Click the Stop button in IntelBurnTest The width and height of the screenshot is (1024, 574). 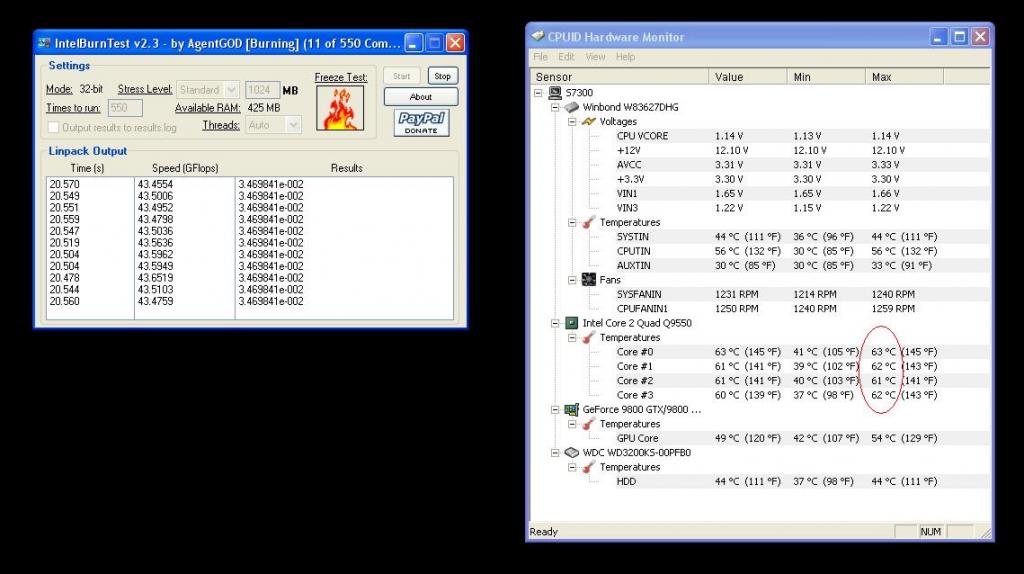pos(443,76)
